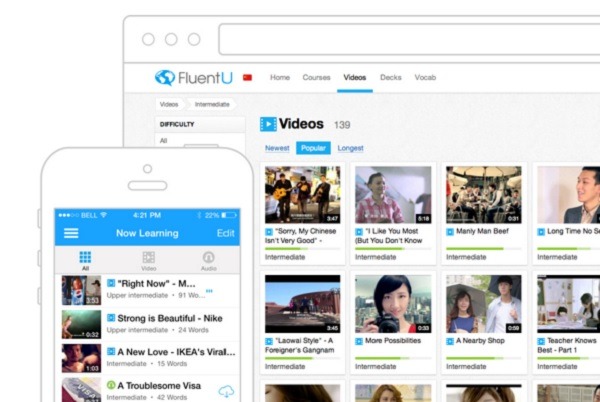Open the Home tab
Viewport: 600px width, 402px height.
coord(280,78)
